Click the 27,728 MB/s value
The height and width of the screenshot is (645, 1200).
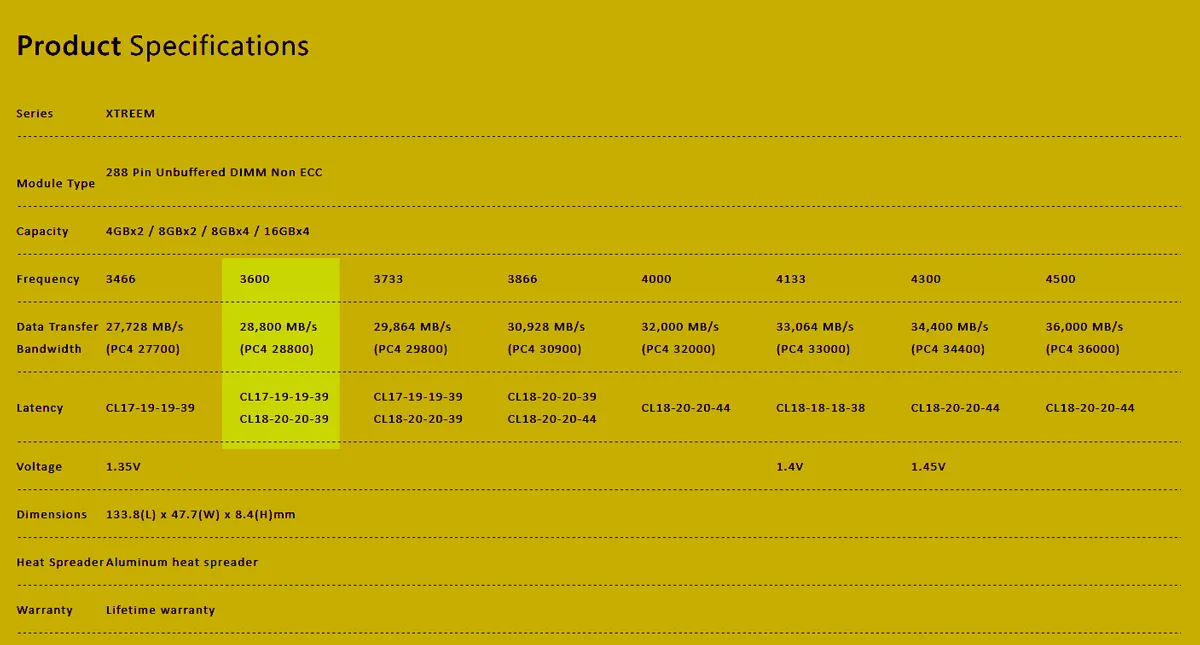tap(145, 327)
